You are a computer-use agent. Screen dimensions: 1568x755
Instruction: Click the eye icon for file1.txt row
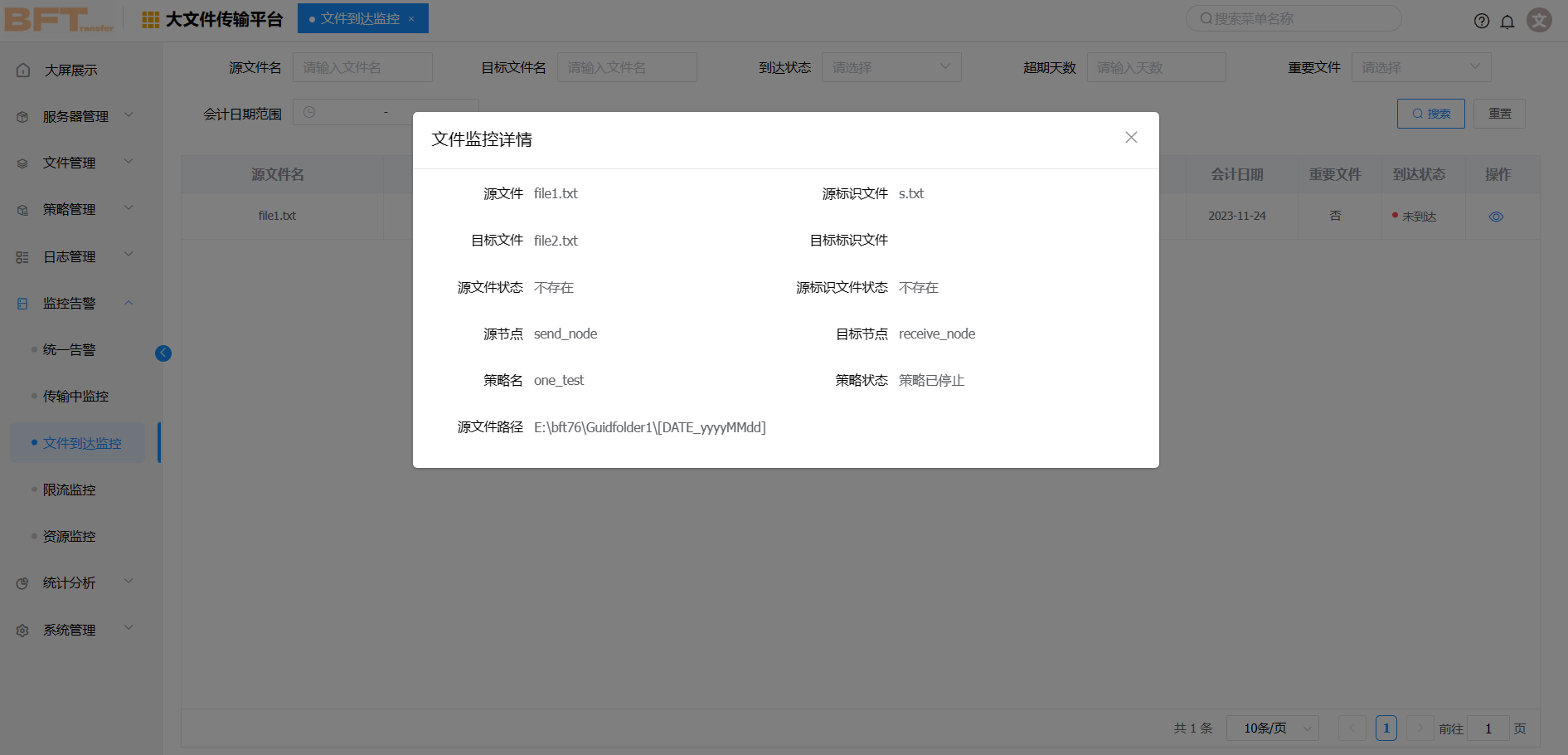1496,217
